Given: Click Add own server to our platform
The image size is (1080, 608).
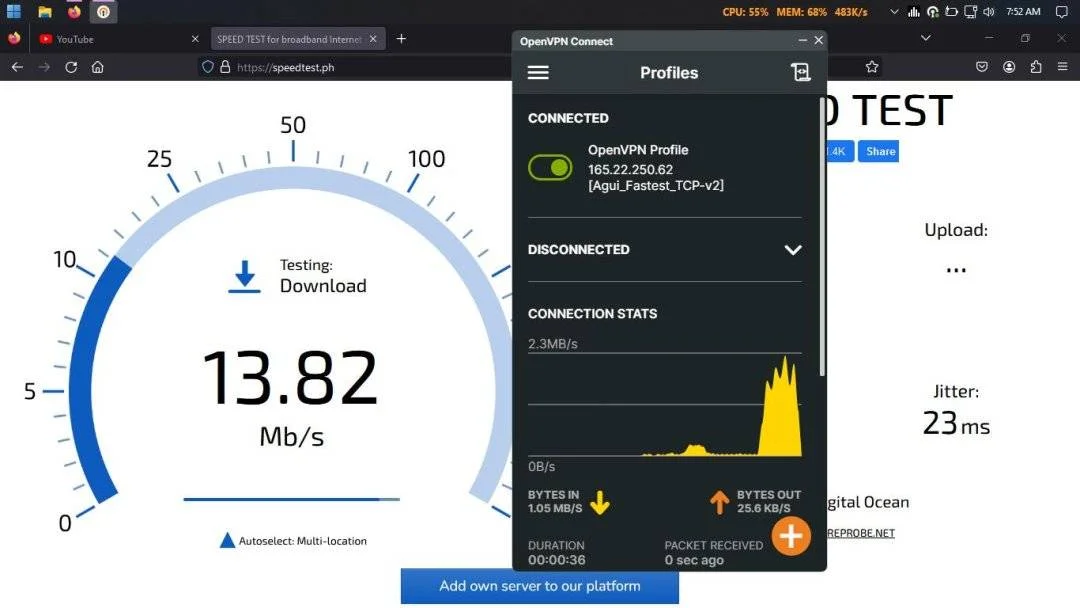Looking at the screenshot, I should (539, 586).
